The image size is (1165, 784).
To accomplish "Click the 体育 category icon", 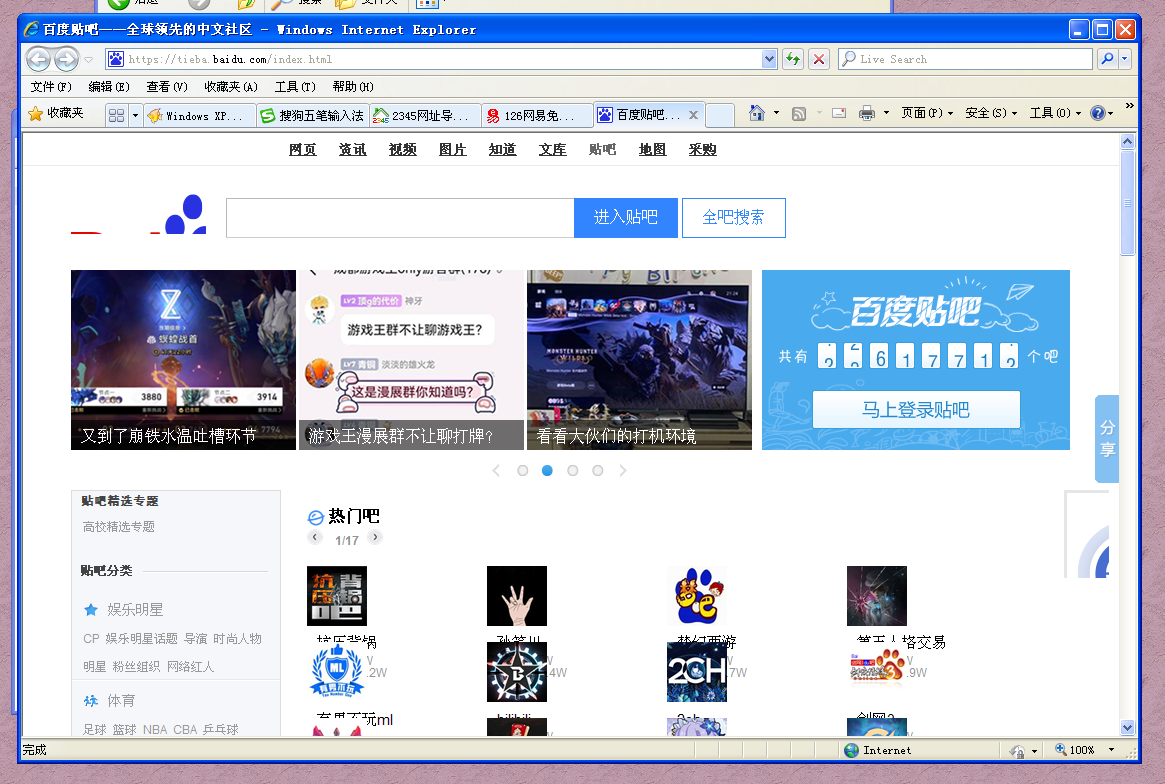I will [x=91, y=701].
